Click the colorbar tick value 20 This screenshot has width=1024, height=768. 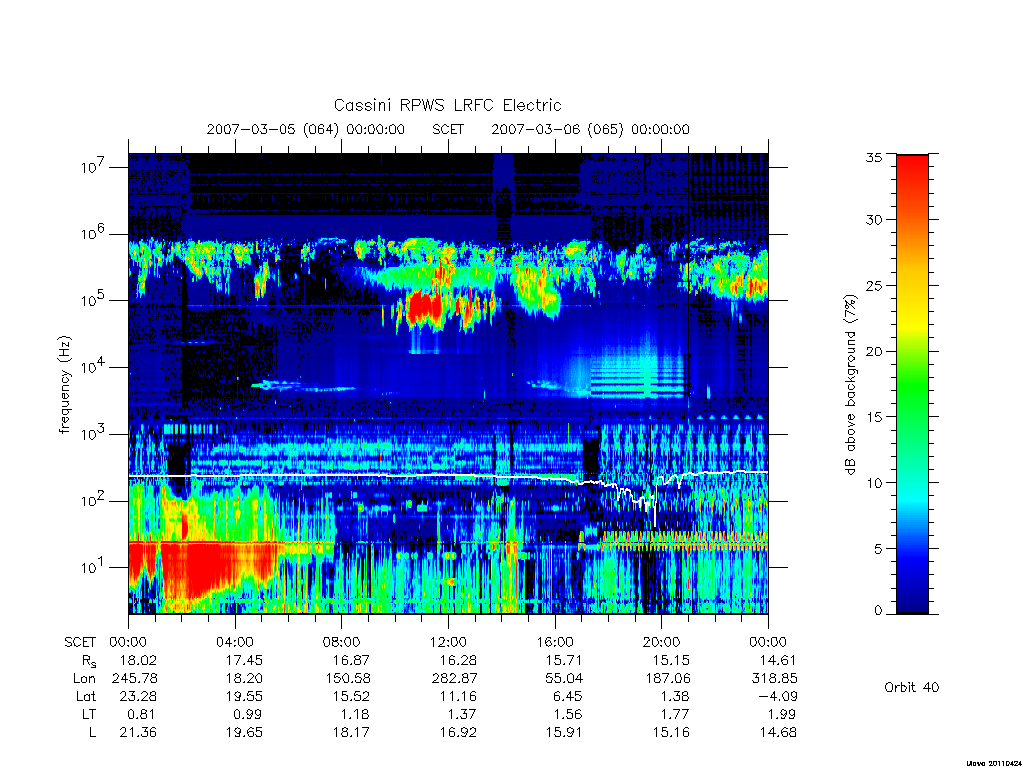873,351
